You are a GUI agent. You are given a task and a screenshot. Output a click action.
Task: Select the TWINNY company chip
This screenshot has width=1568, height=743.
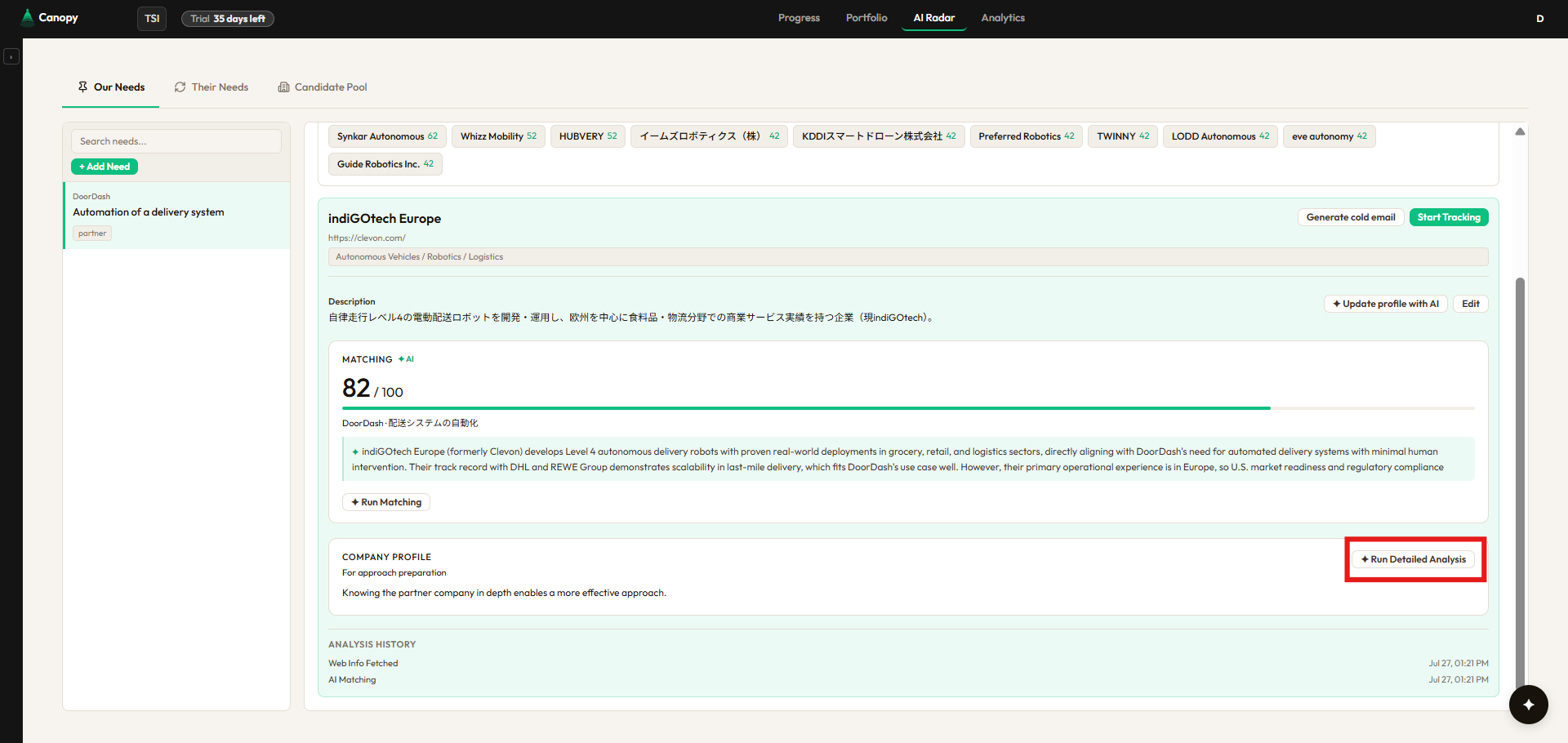pyautogui.click(x=1123, y=136)
